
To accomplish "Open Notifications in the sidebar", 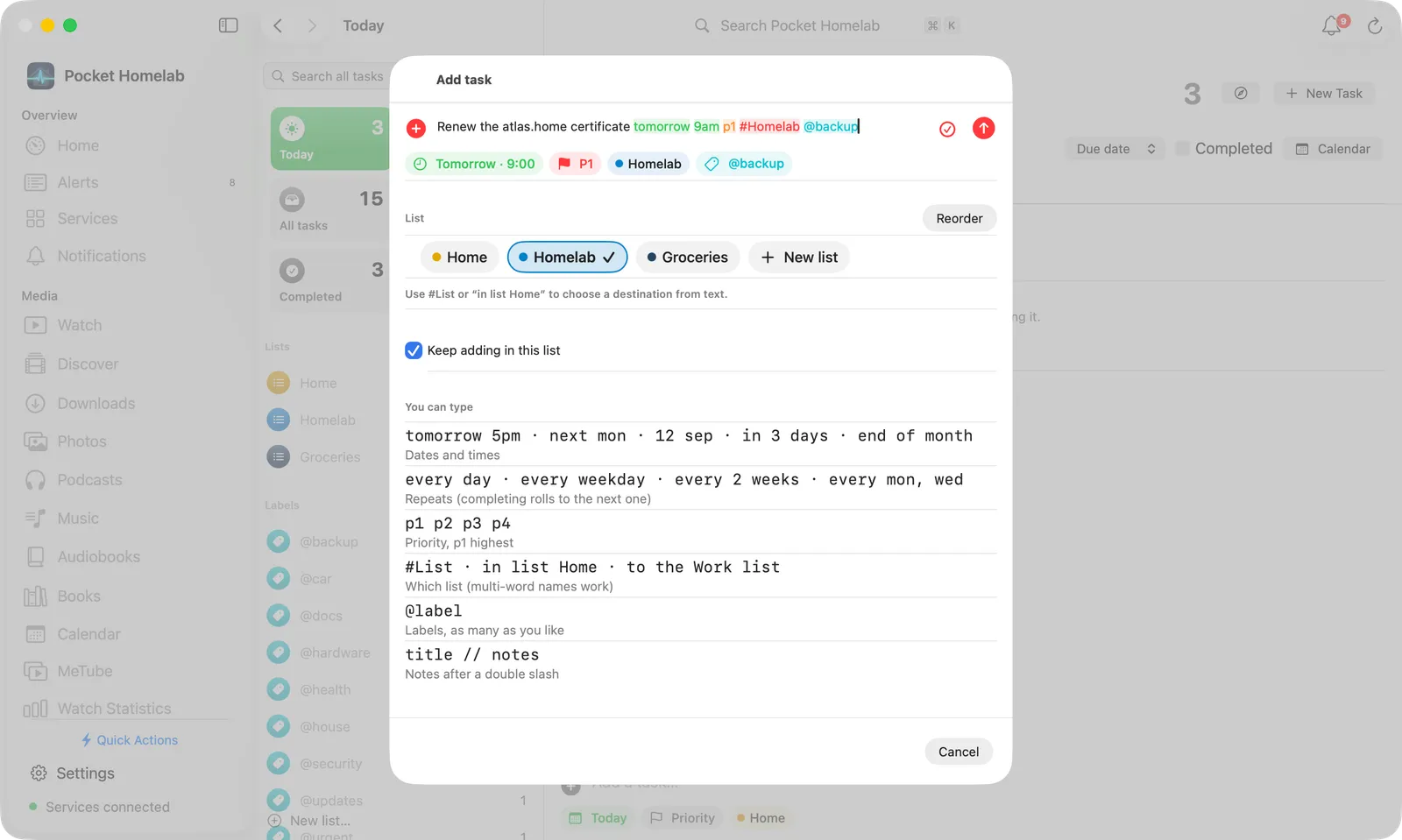I will click(102, 256).
